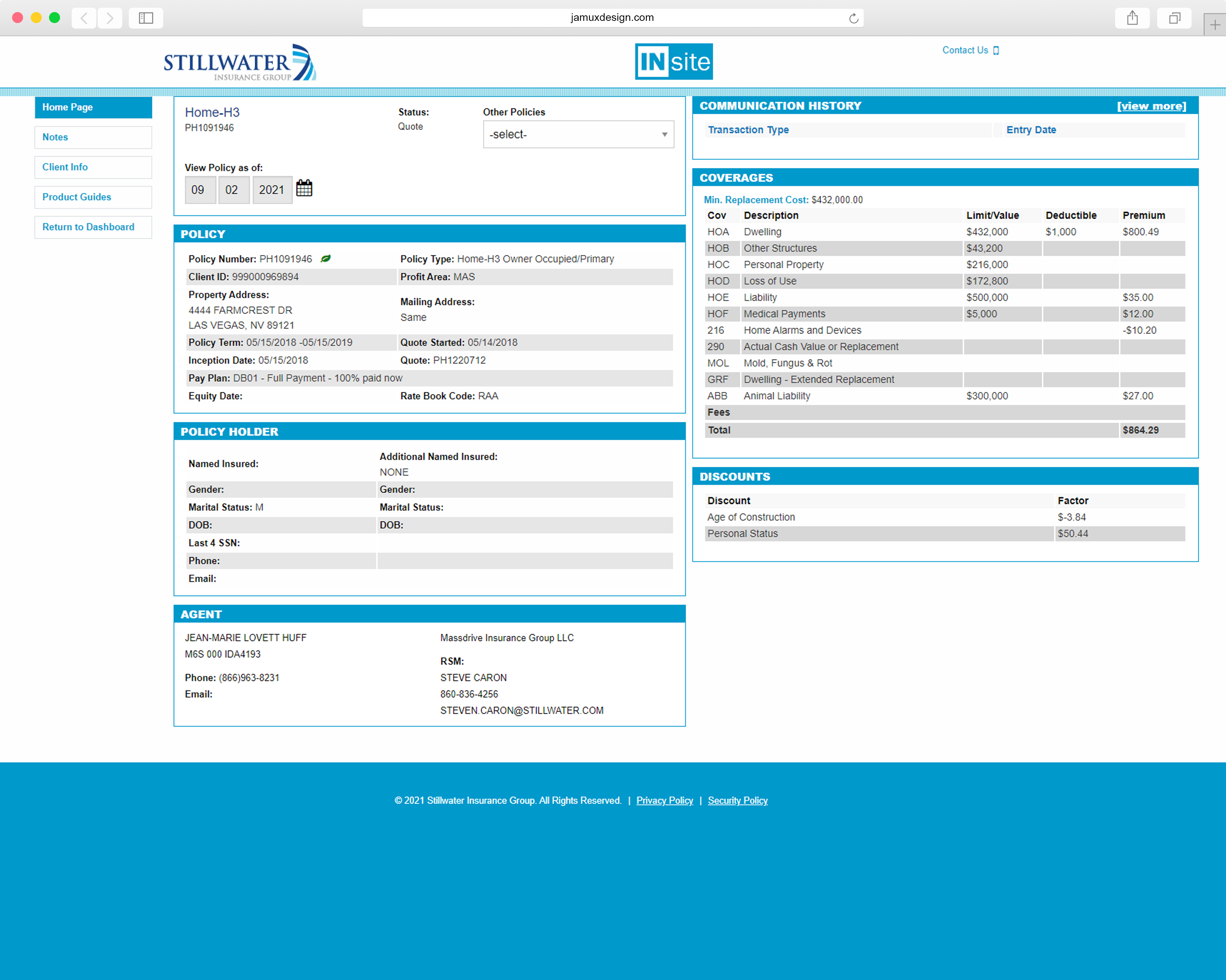Click Mold, Fungus & Rot row
The height and width of the screenshot is (980, 1226).
click(945, 363)
